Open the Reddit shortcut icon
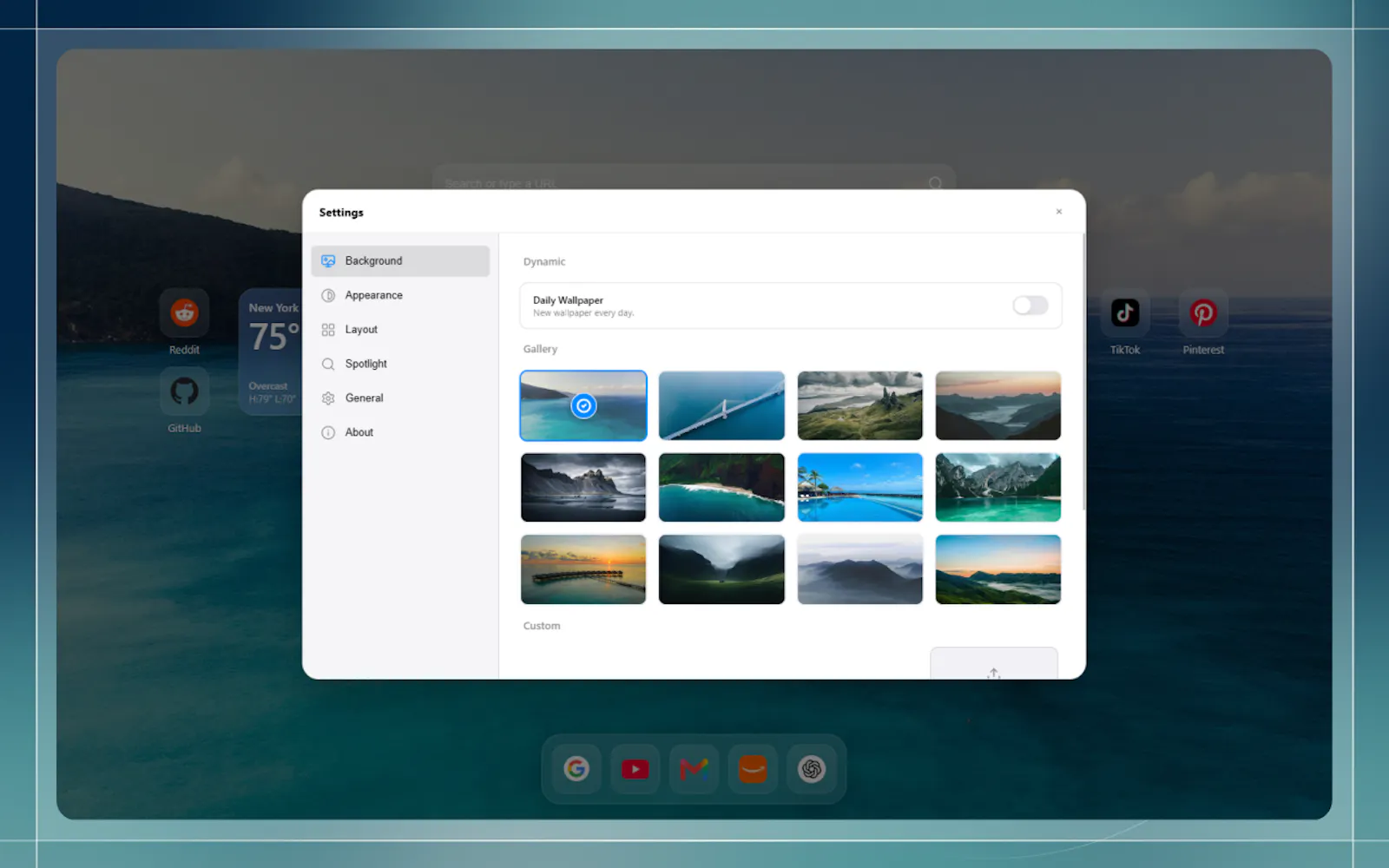Screen dimensions: 1389x868 pyautogui.click(x=184, y=312)
